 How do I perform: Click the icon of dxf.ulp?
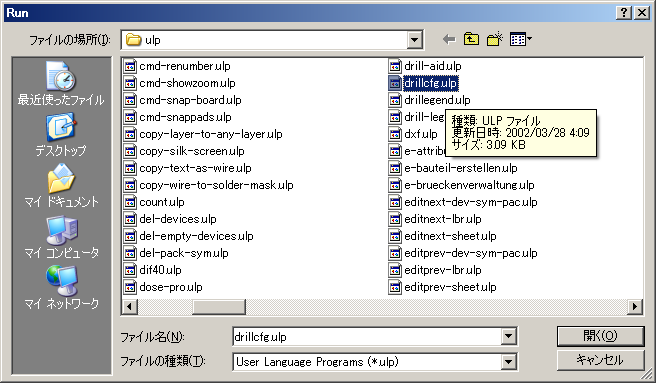(395, 134)
